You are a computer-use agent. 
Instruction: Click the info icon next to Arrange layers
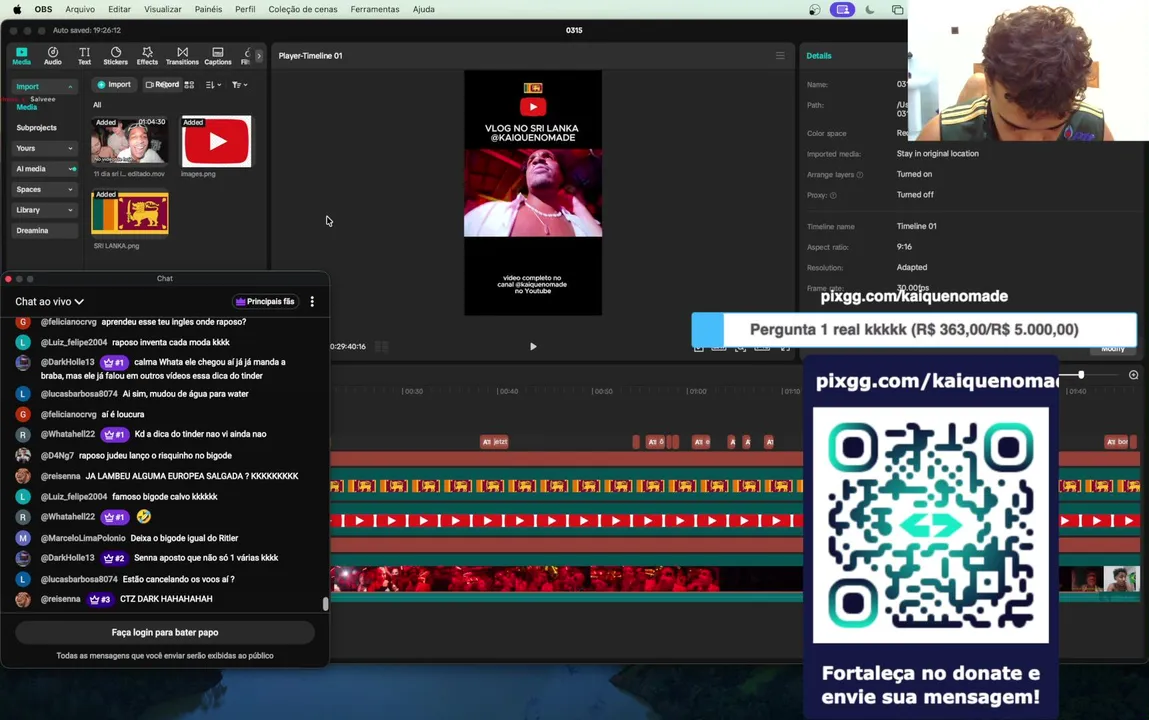[x=860, y=174]
